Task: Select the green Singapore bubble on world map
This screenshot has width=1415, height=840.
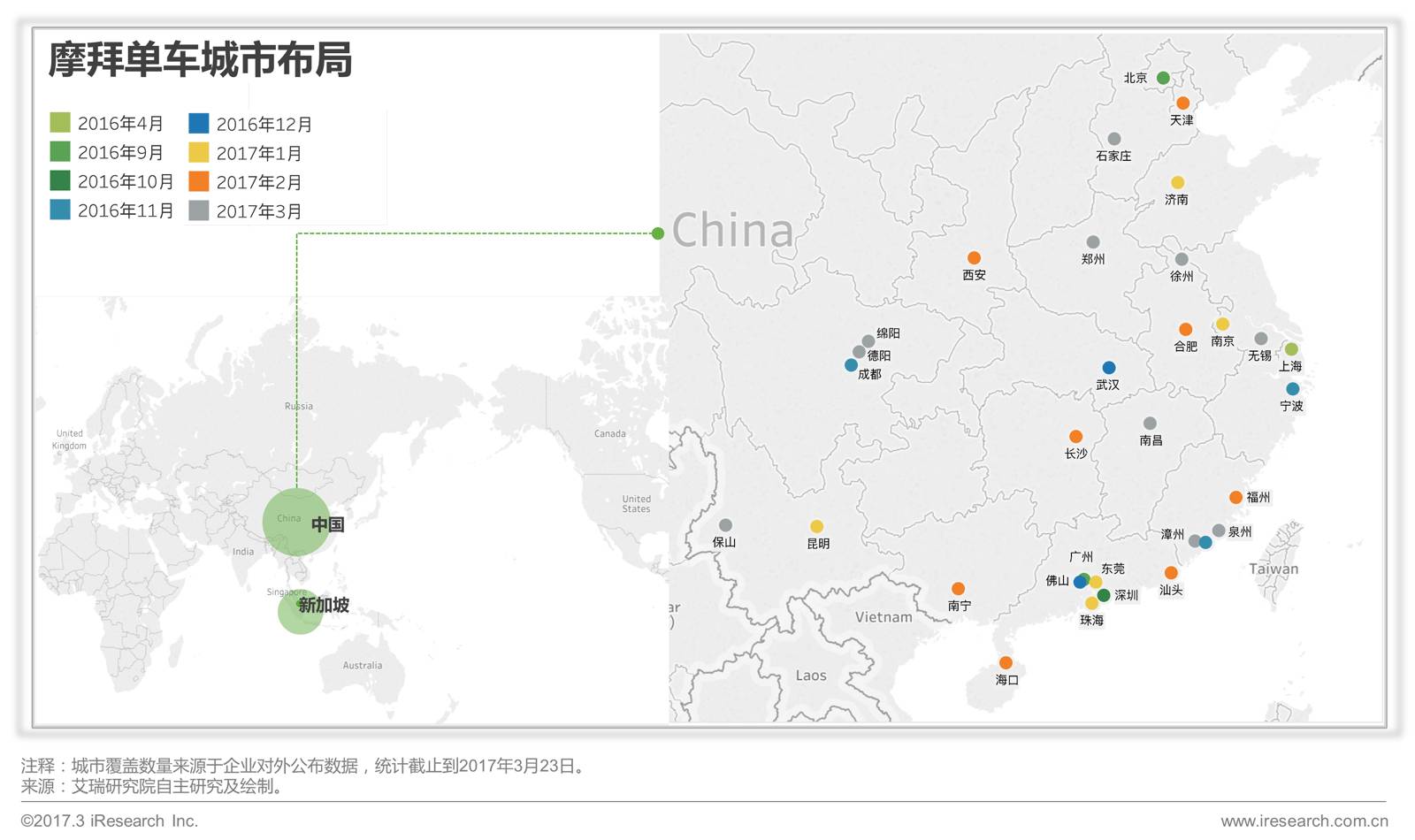Action: 300,611
